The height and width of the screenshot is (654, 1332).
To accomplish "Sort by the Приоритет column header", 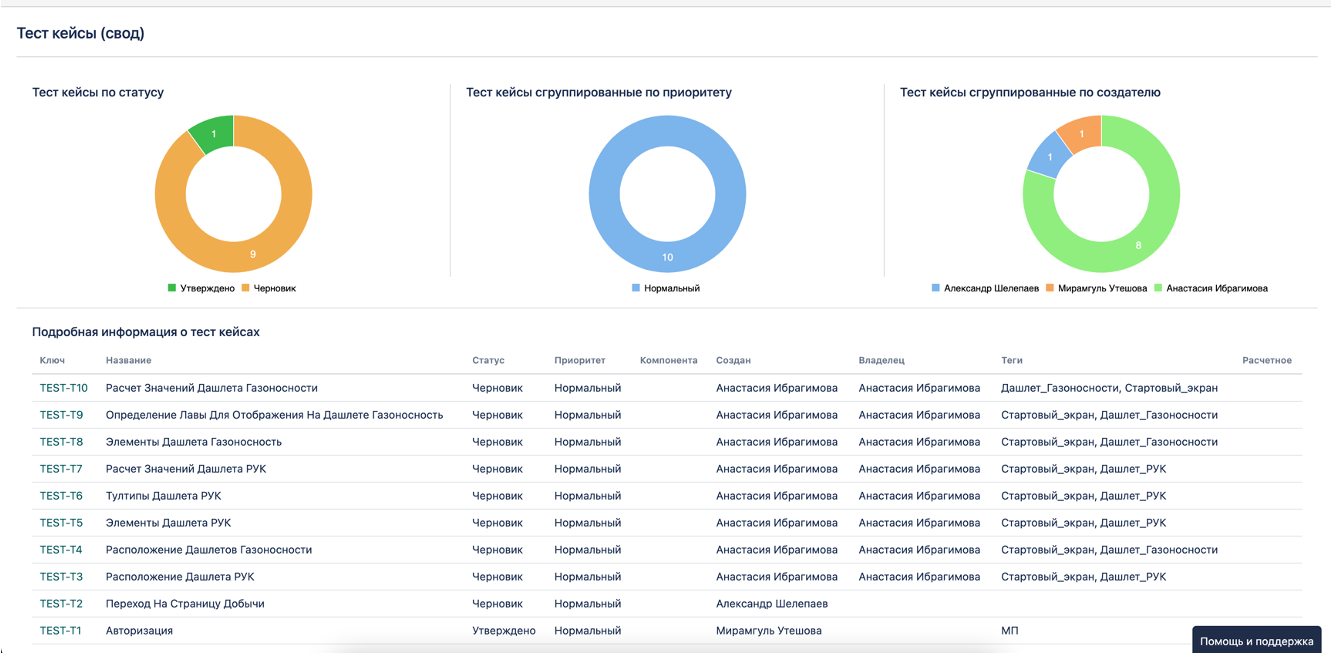I will tap(580, 360).
